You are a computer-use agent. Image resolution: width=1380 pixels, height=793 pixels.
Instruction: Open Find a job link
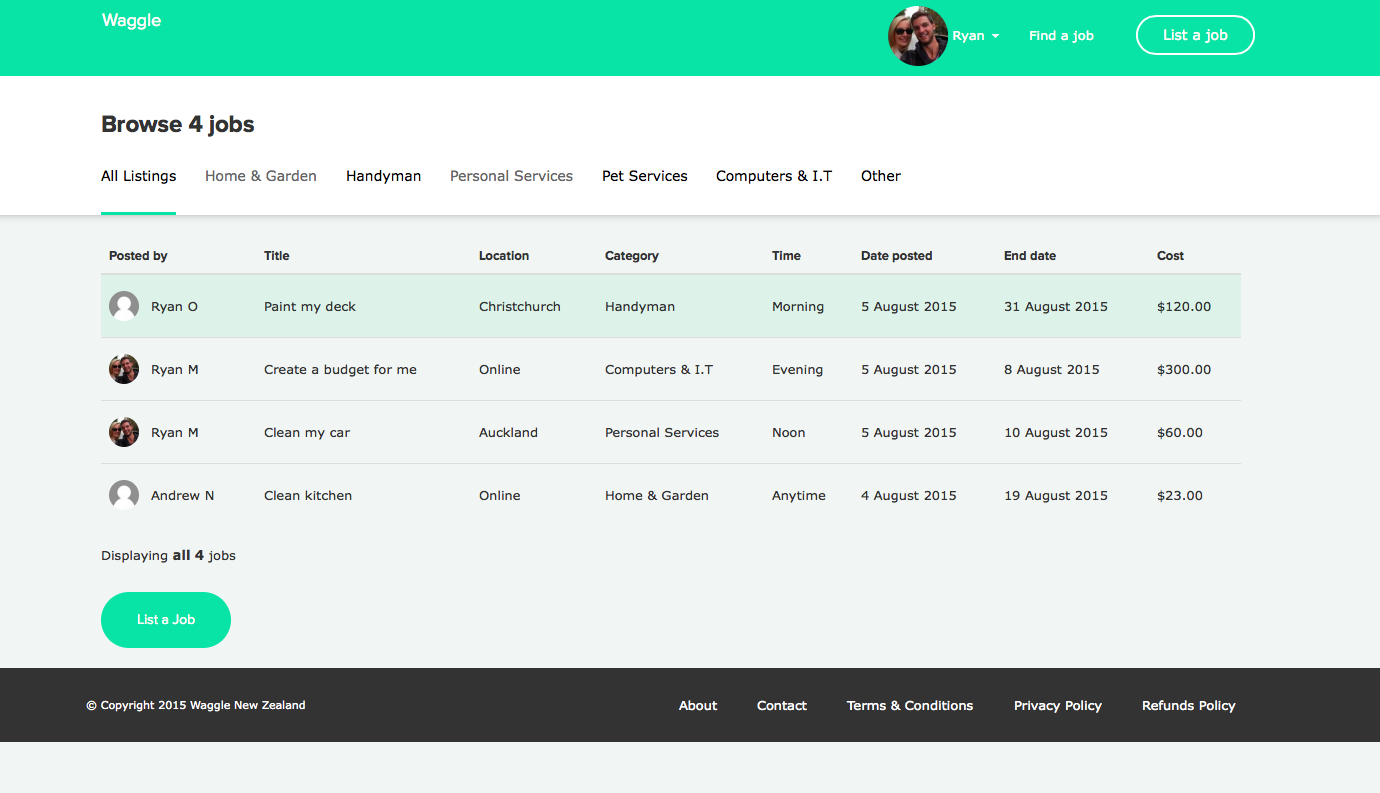pyautogui.click(x=1061, y=36)
